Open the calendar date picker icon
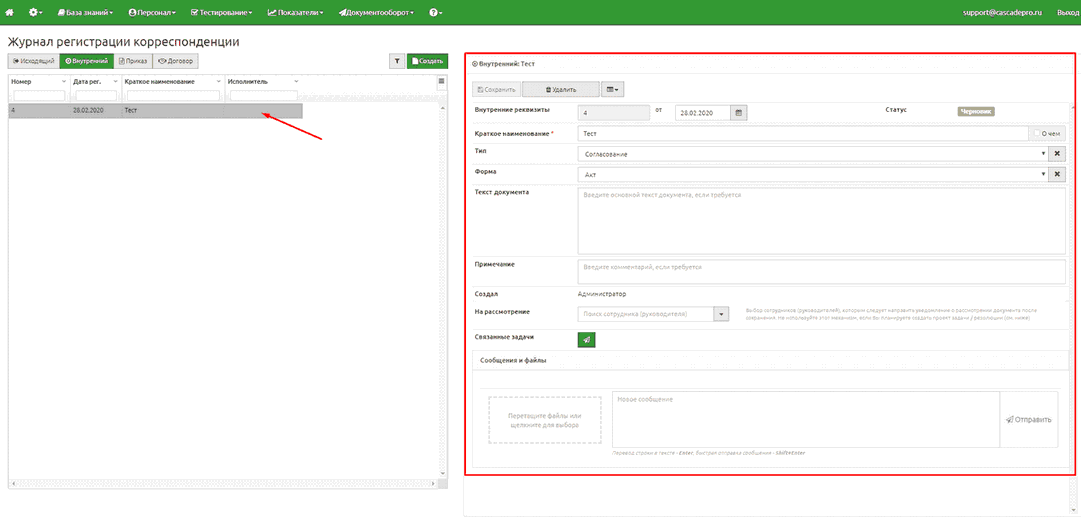 739,112
